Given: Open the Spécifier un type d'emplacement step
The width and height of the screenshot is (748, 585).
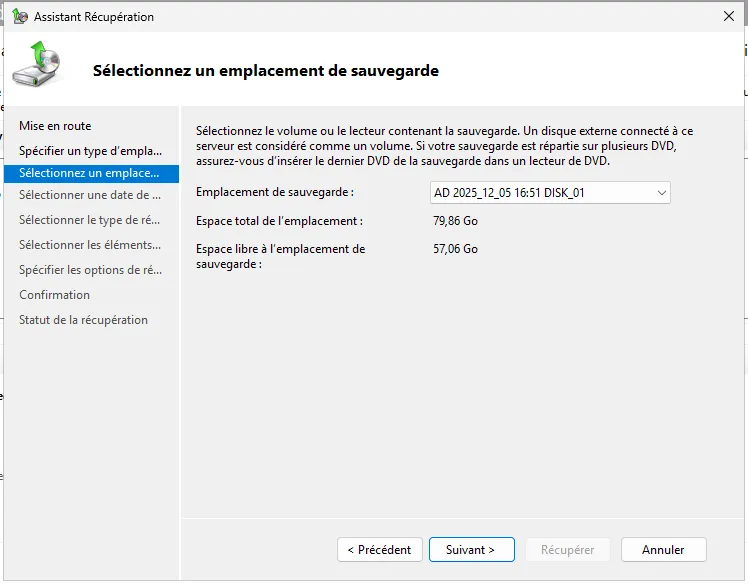Looking at the screenshot, I should click(90, 151).
